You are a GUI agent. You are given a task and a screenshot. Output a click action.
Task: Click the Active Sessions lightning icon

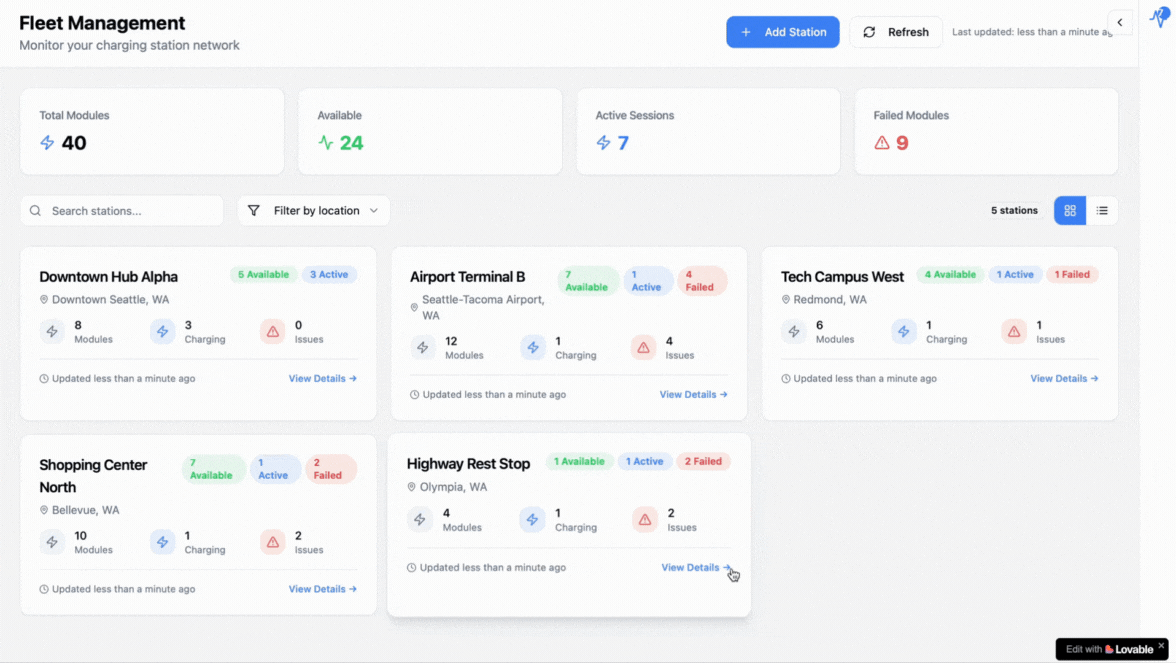click(603, 143)
